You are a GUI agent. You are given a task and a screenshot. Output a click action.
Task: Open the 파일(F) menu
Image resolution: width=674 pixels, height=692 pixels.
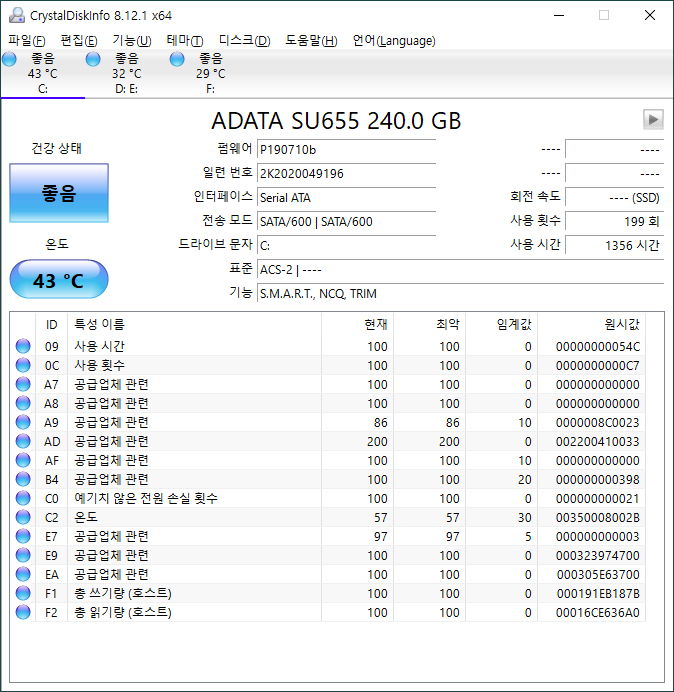point(27,41)
